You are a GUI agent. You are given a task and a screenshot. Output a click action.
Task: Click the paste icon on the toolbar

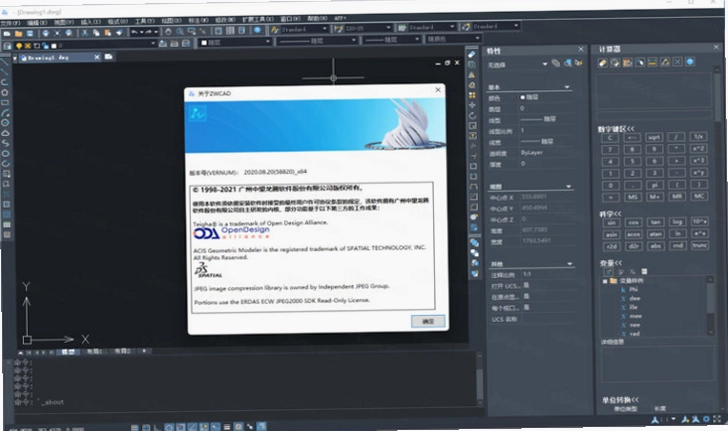tap(107, 33)
